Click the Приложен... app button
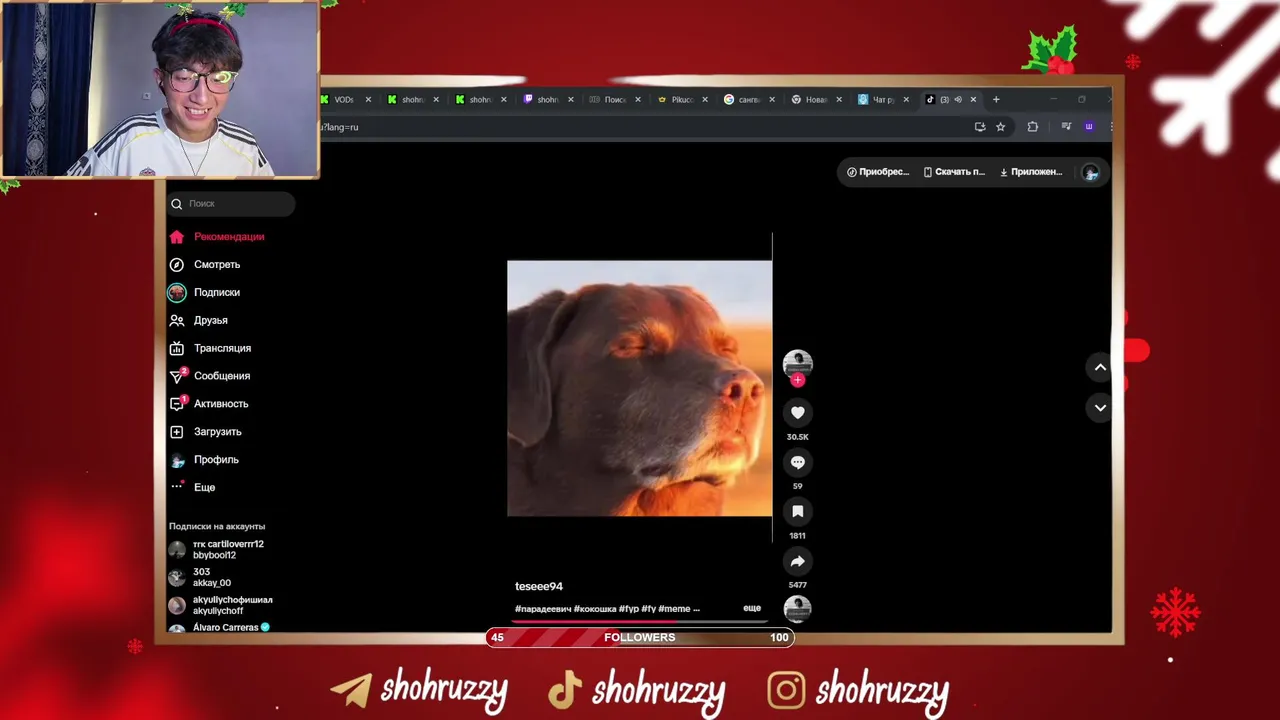 coord(1031,172)
